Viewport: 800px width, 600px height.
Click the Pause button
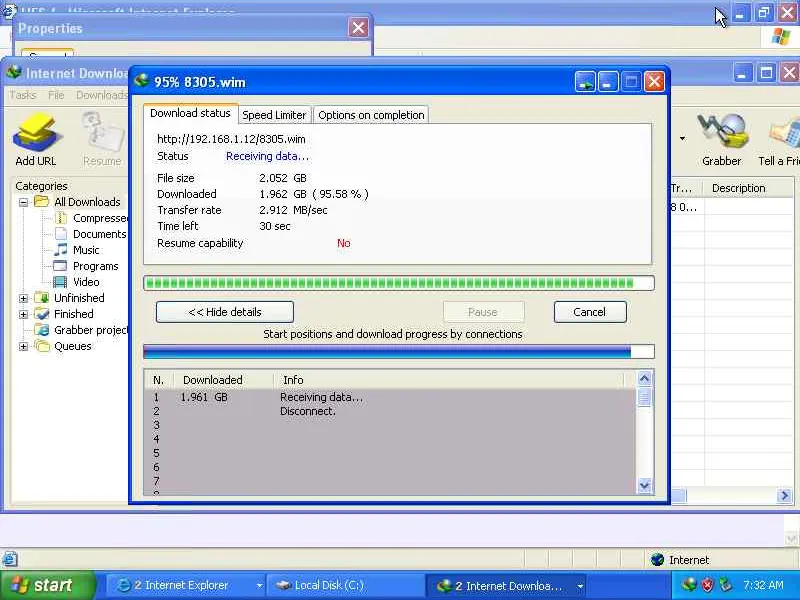483,312
